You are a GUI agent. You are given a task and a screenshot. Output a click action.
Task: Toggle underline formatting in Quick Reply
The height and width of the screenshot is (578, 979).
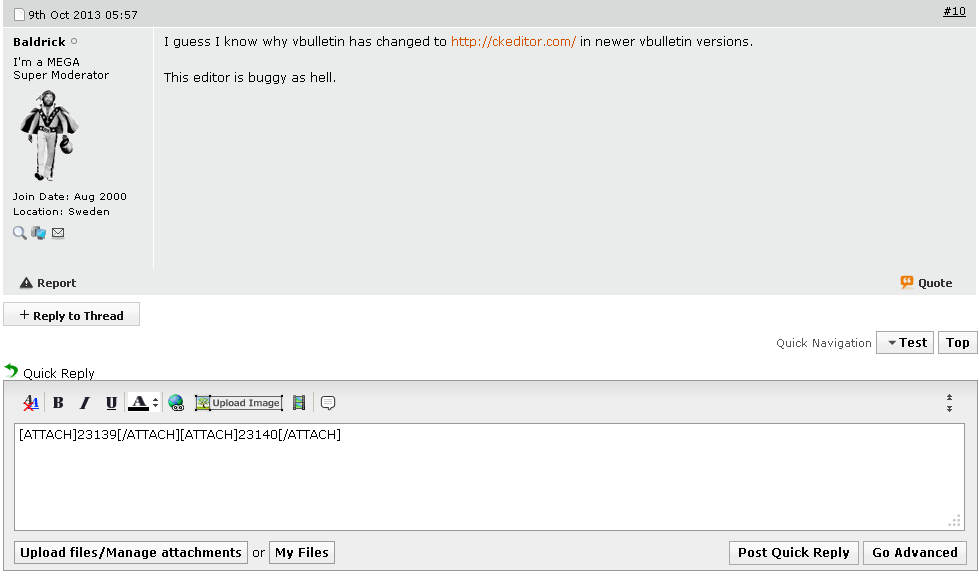coord(111,403)
